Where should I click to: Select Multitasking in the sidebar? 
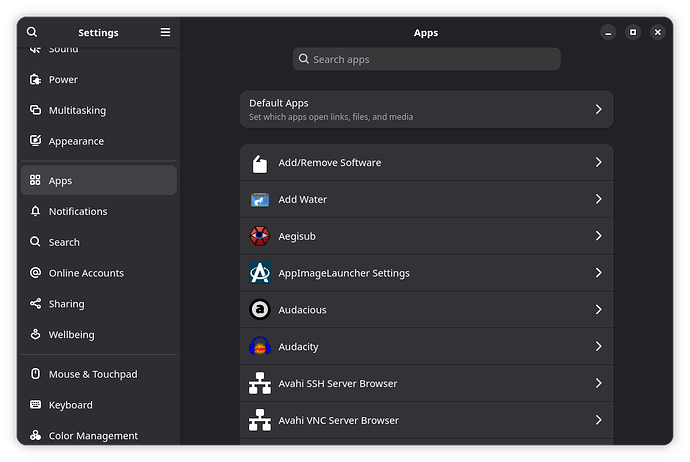[x=99, y=110]
